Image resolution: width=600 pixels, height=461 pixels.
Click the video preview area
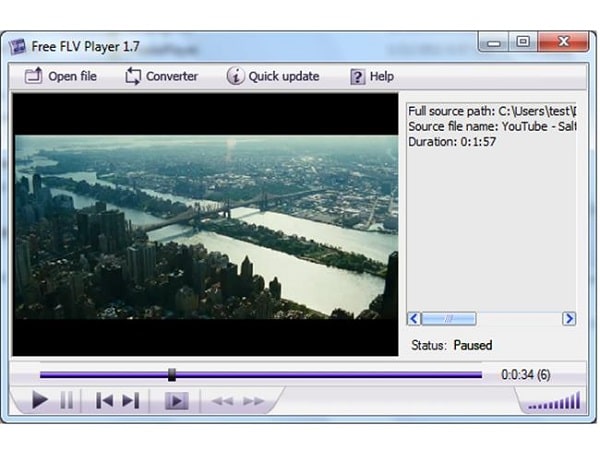205,225
